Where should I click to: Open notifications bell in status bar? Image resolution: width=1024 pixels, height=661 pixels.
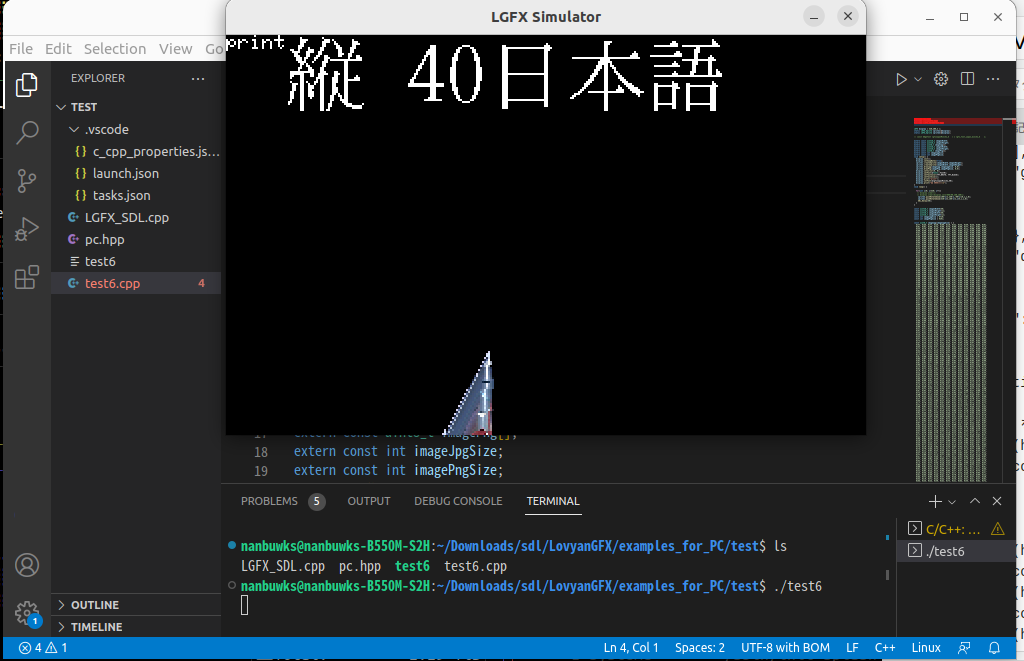(x=994, y=648)
